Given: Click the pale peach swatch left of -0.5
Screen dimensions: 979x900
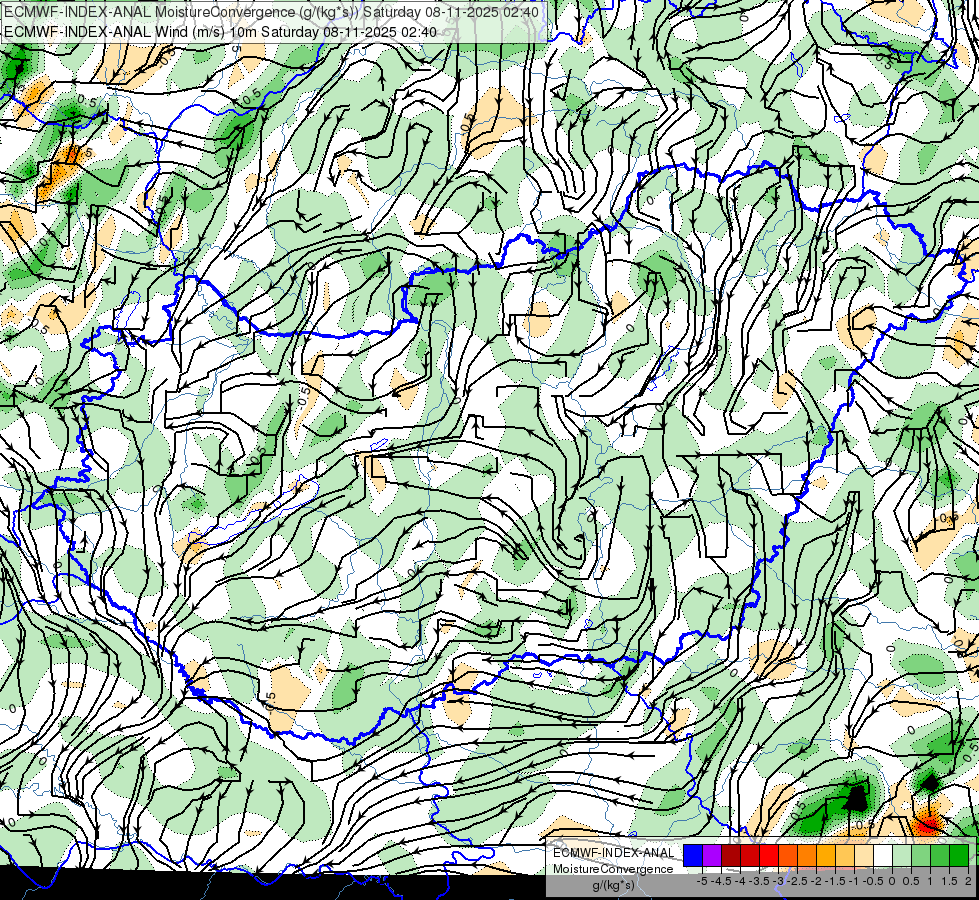Looking at the screenshot, I should click(864, 856).
